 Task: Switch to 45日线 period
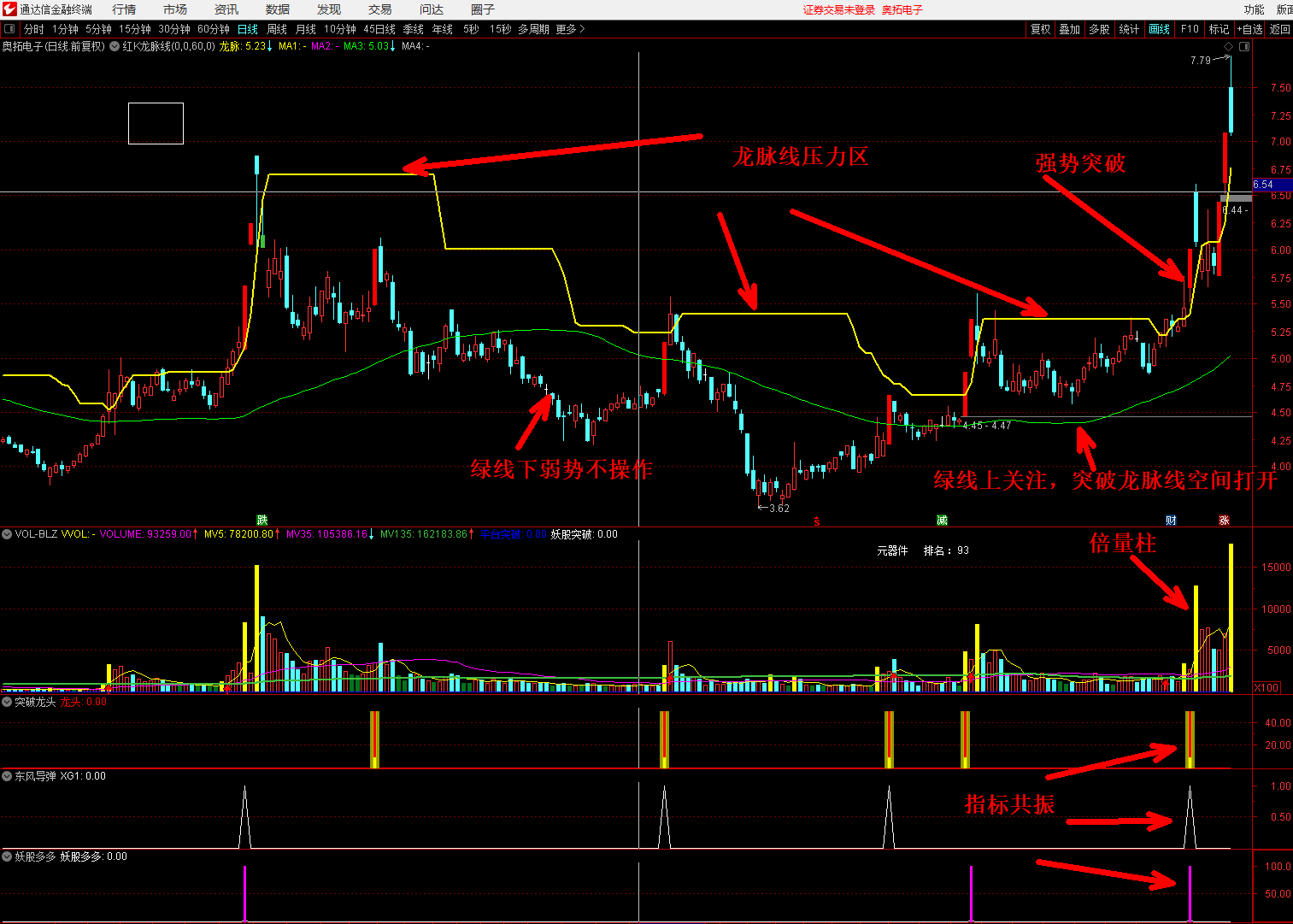click(379, 29)
